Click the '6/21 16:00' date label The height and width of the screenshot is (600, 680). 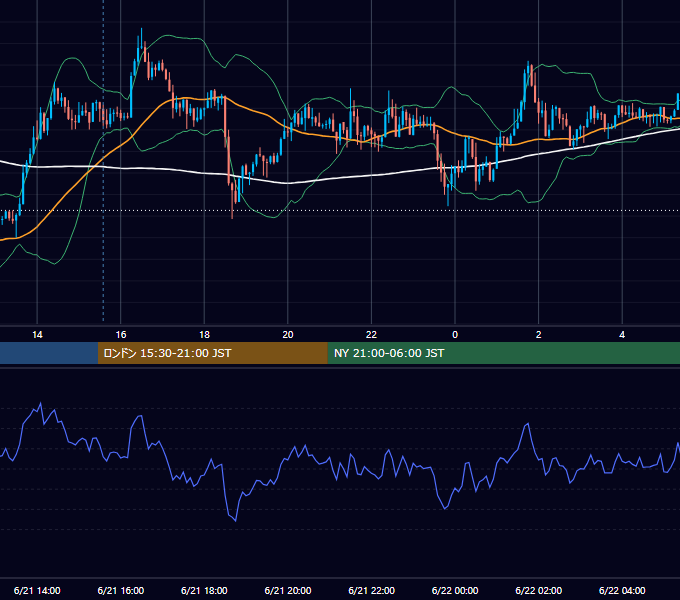coord(121,590)
